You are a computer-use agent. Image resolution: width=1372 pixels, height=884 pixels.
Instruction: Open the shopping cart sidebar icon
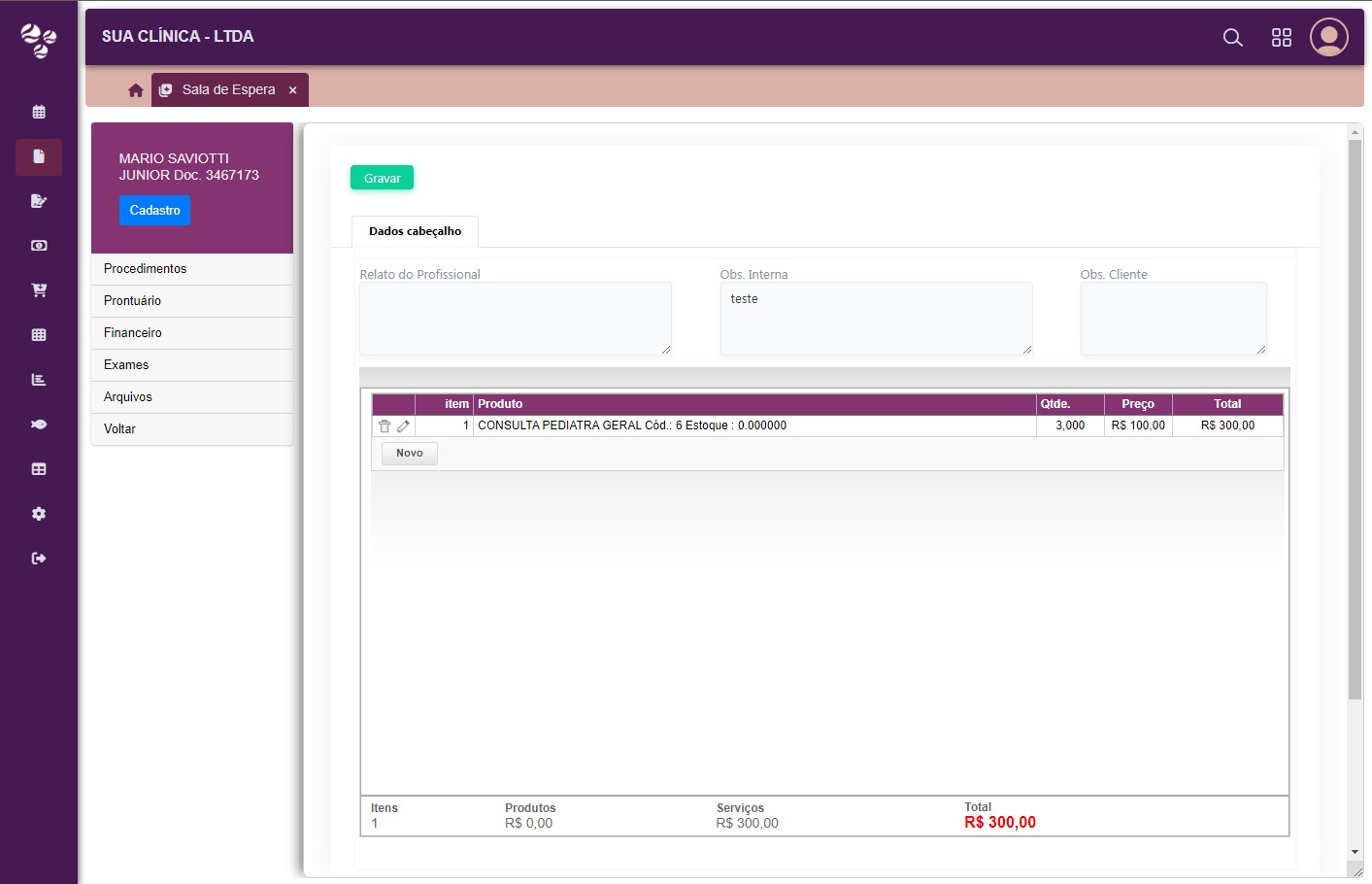coord(39,290)
